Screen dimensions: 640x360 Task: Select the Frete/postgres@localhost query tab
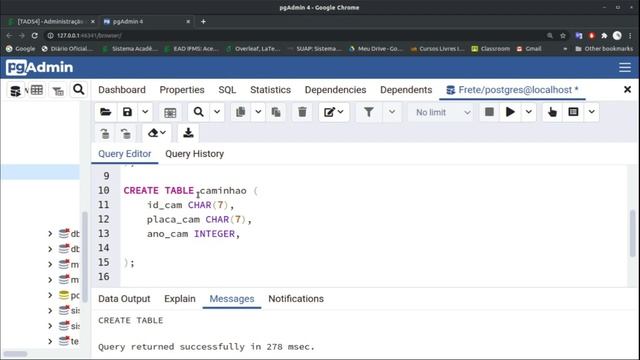point(513,90)
